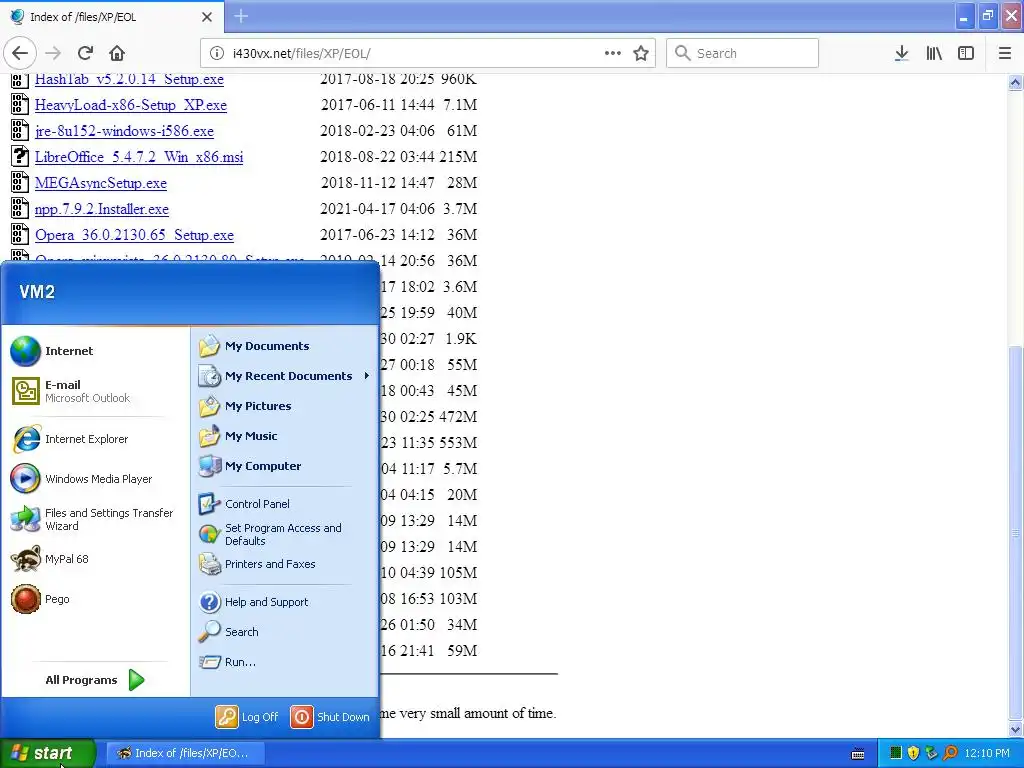Click the forward navigation arrow
The width and height of the screenshot is (1024, 768).
[53, 53]
